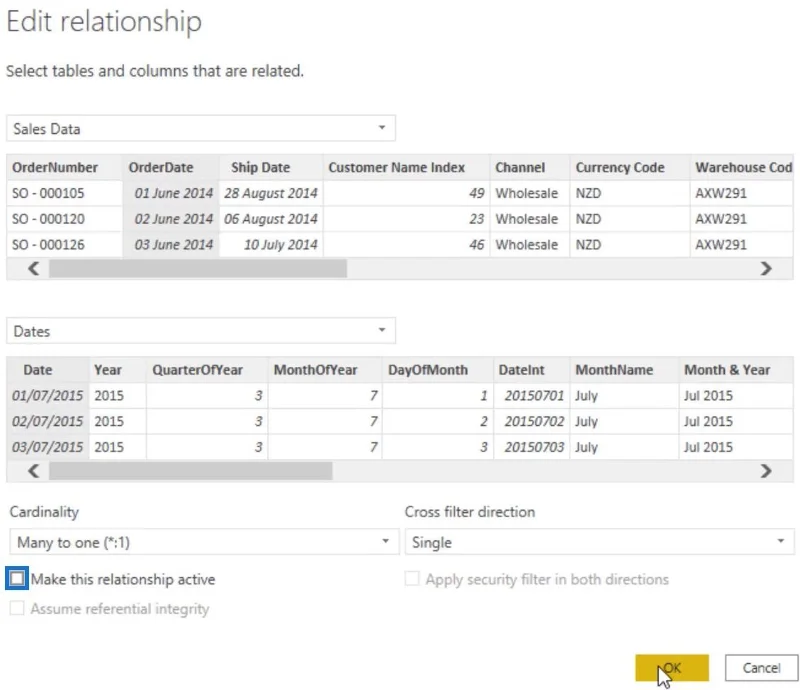The width and height of the screenshot is (800, 690).
Task: Select the OrderDate column header
Action: tap(170, 167)
